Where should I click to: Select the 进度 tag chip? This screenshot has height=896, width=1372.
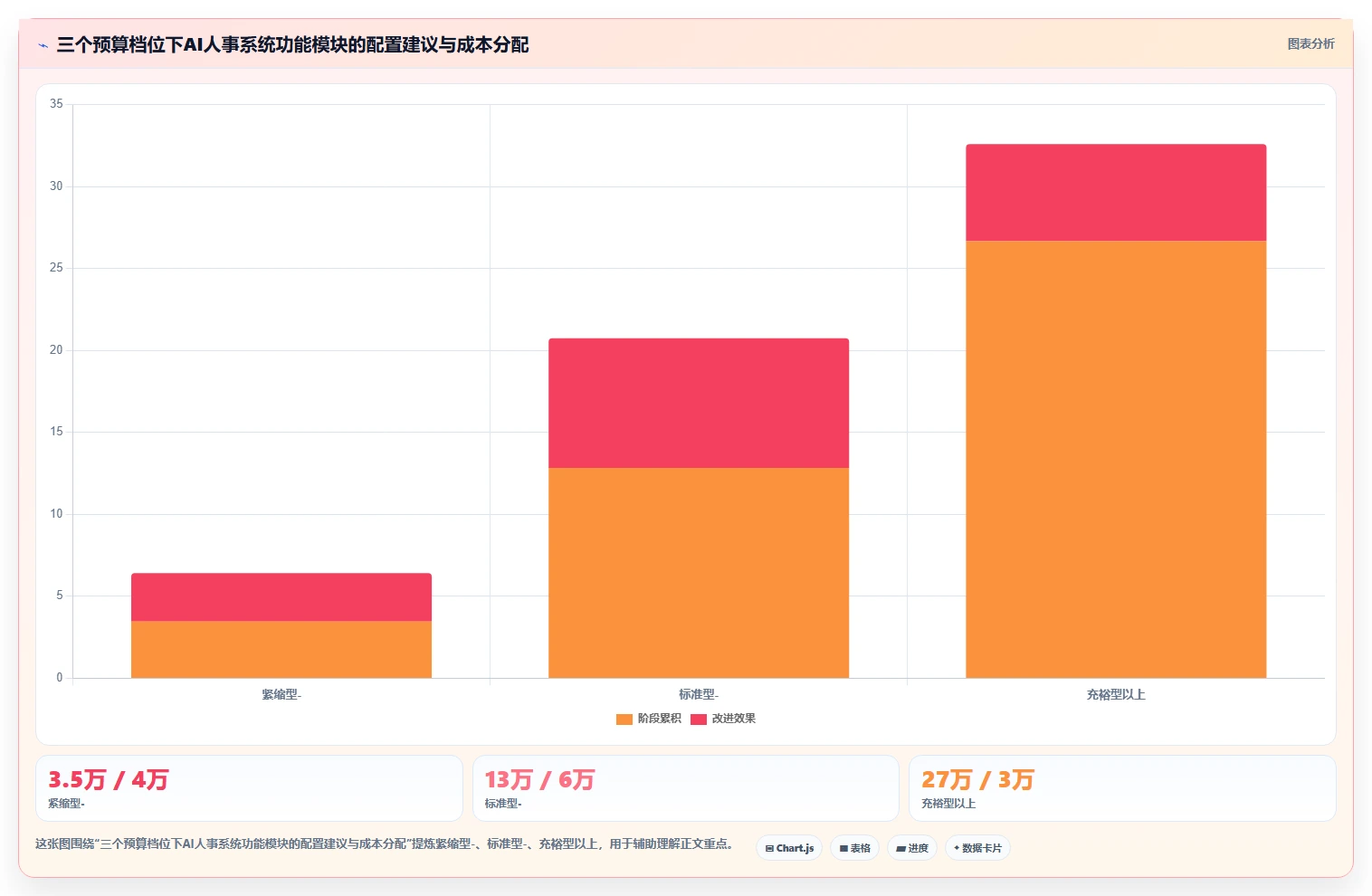pos(912,848)
